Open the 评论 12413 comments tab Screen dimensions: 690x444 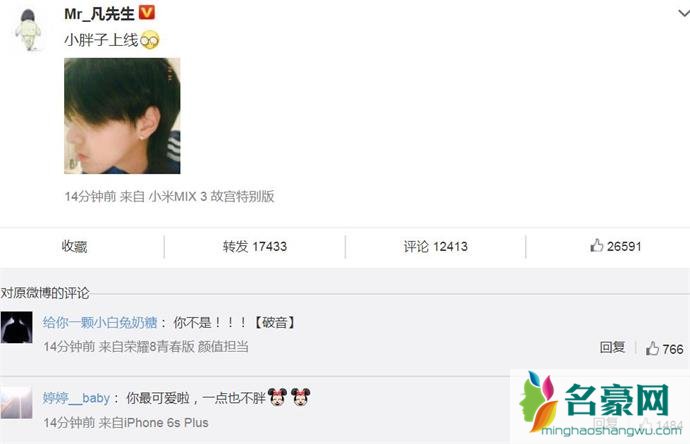(x=436, y=246)
